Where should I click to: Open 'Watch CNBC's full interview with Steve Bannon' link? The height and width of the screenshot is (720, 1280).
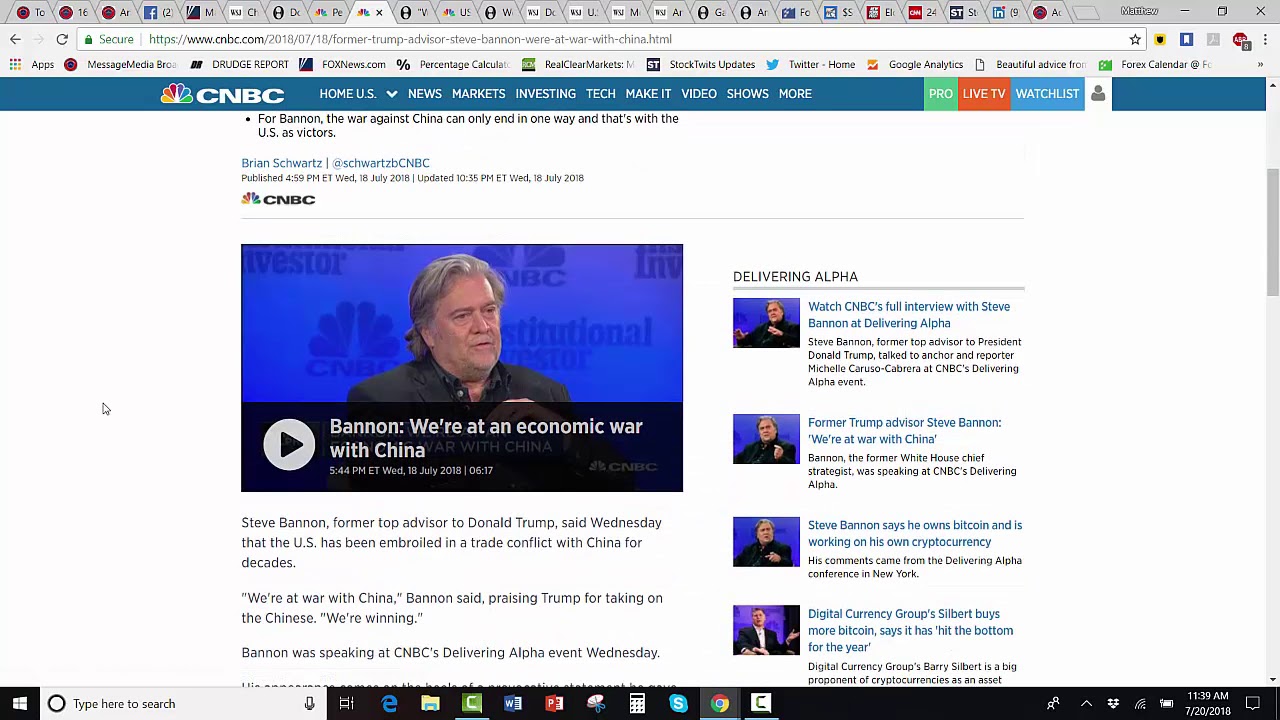point(909,315)
